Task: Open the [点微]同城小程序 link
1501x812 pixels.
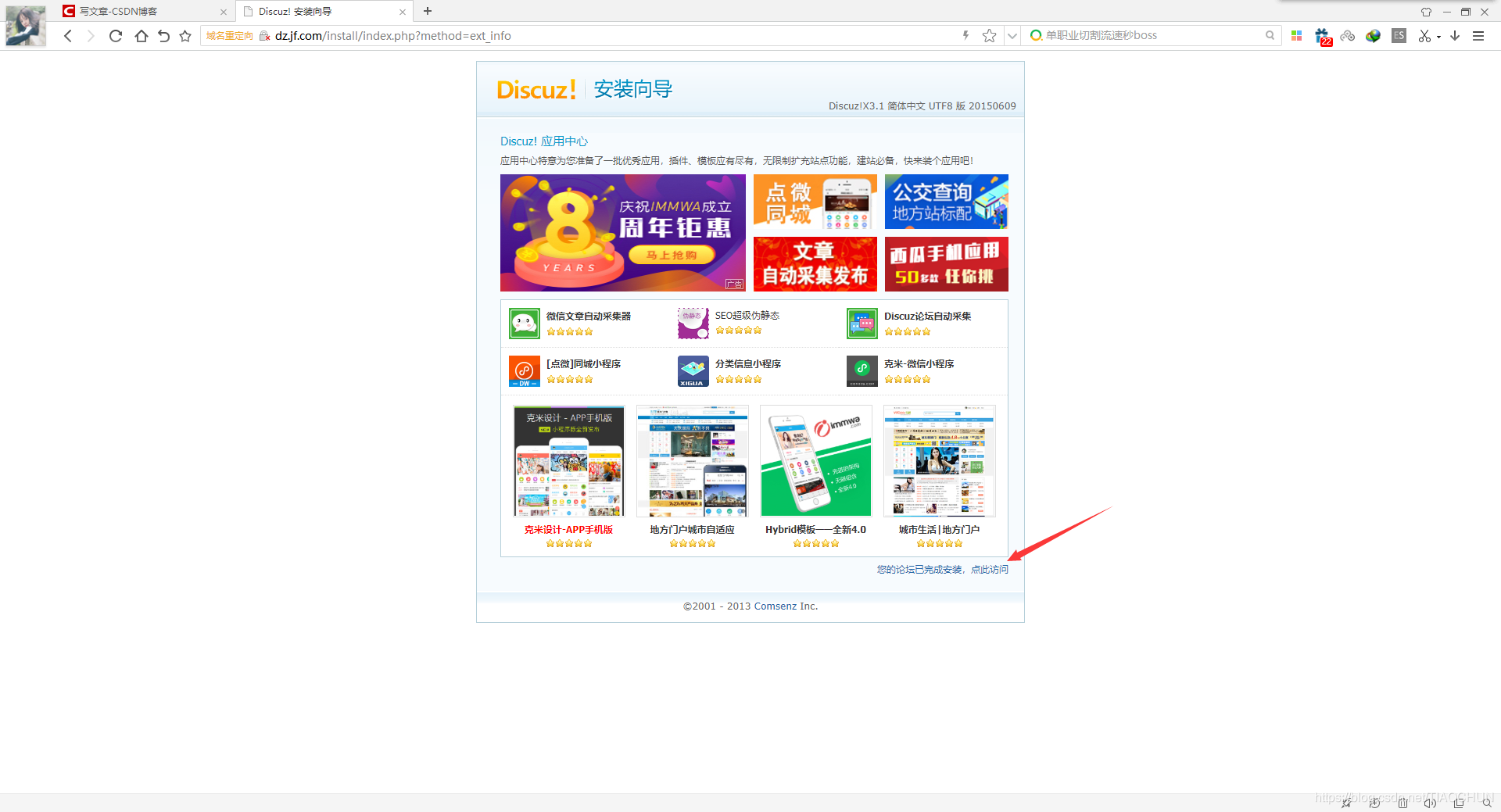Action: pyautogui.click(x=584, y=364)
